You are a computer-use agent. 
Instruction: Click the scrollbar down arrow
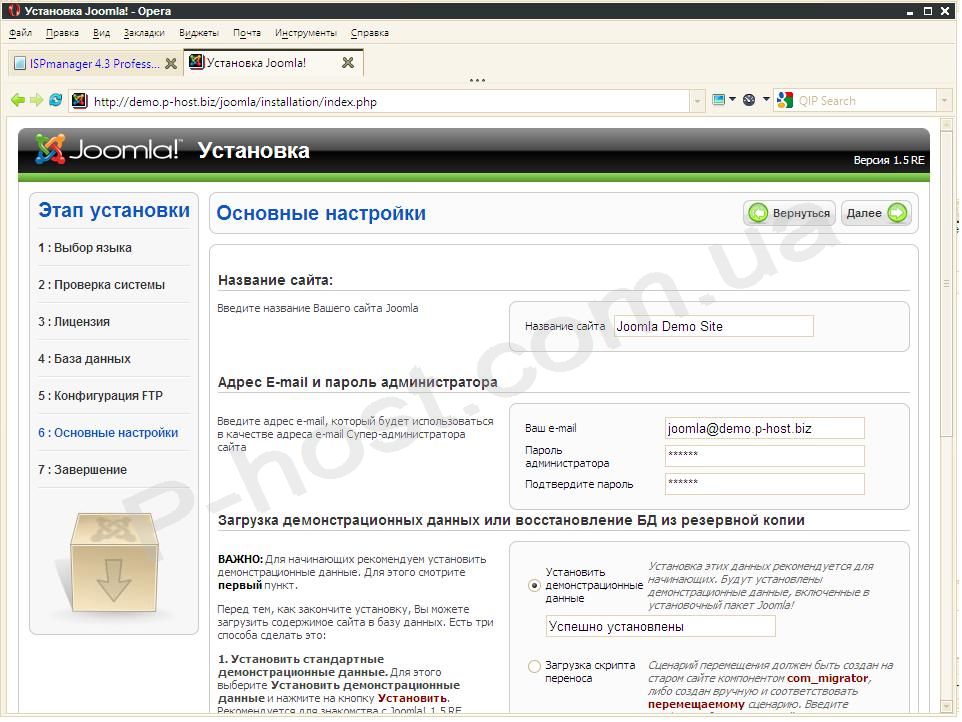pos(946,705)
